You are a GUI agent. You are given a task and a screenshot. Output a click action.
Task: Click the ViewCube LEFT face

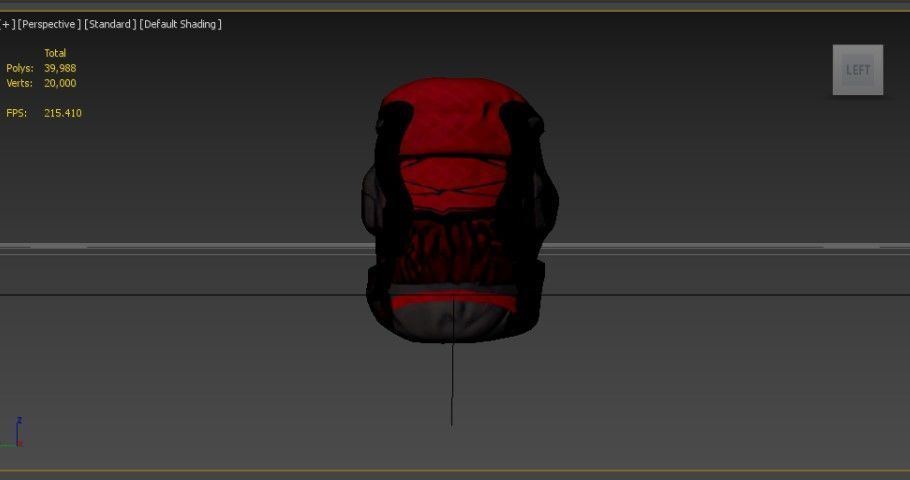point(858,70)
